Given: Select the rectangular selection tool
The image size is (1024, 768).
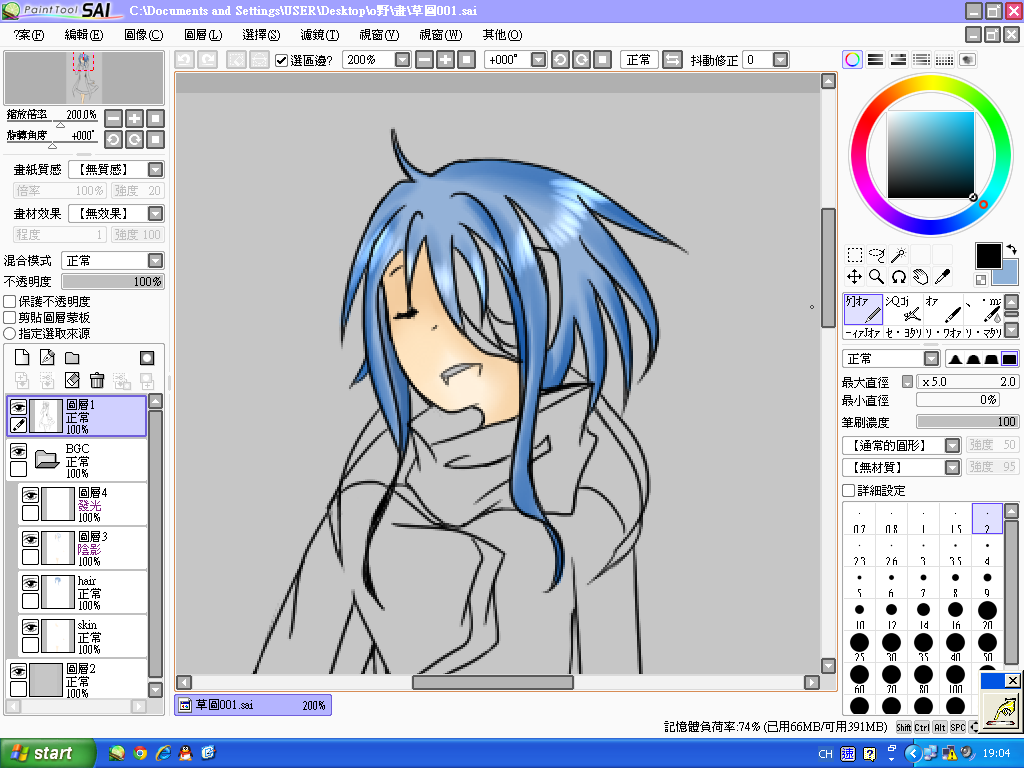Looking at the screenshot, I should coord(854,255).
